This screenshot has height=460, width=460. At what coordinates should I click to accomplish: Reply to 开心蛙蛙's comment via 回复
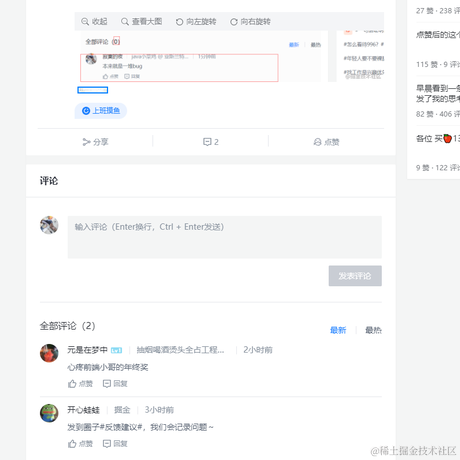115,444
